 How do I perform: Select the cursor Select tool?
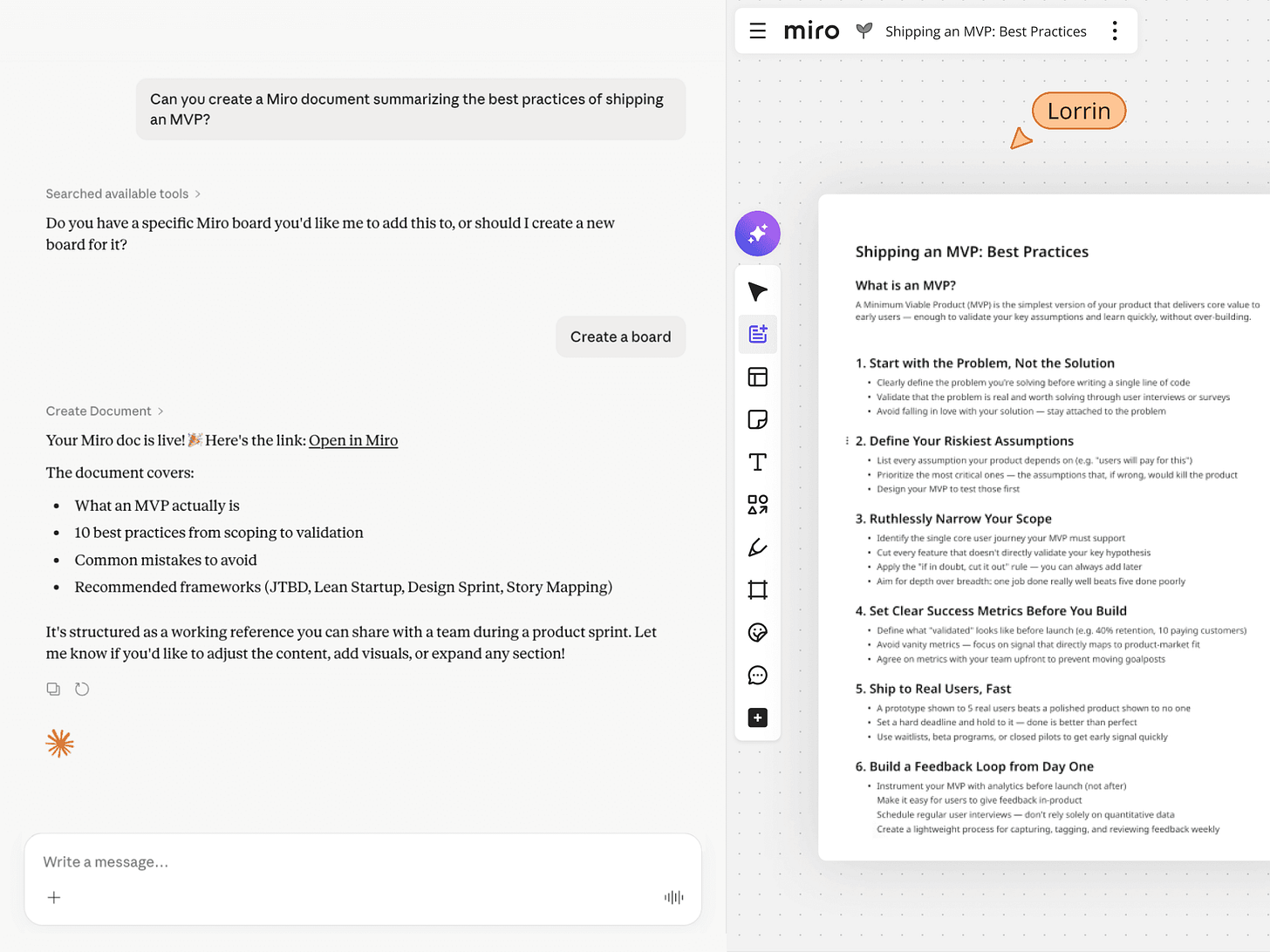[758, 292]
